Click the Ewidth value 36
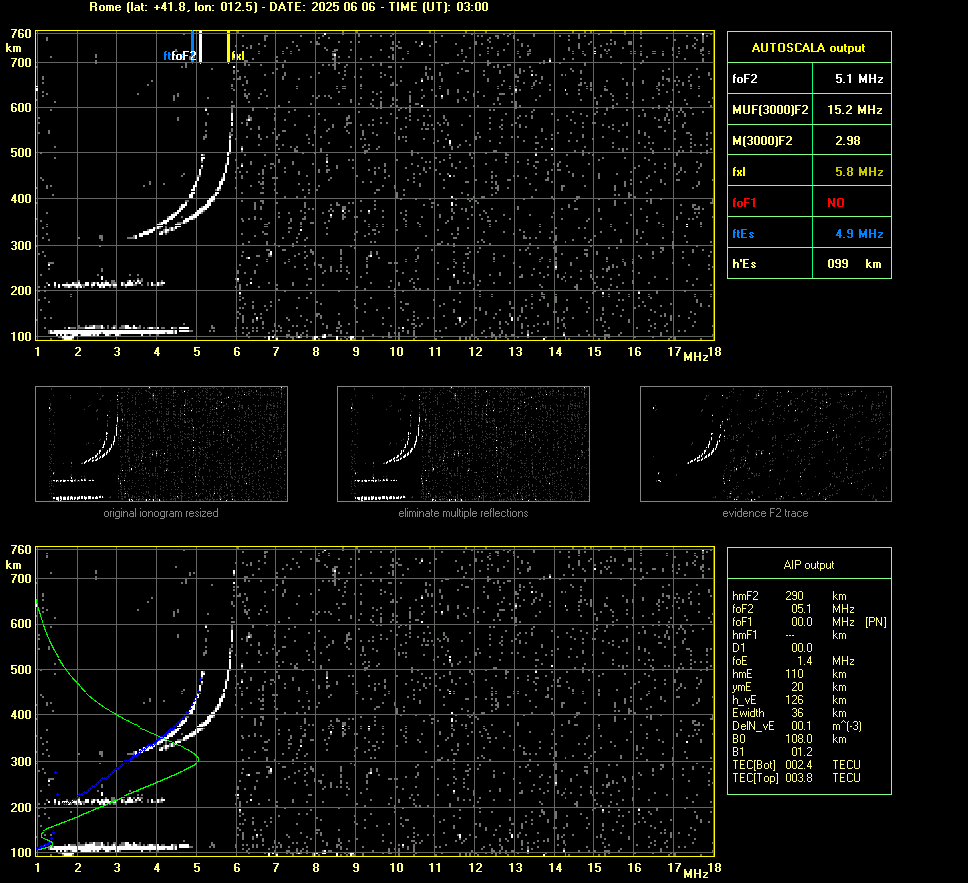The width and height of the screenshot is (968, 883). 798,713
